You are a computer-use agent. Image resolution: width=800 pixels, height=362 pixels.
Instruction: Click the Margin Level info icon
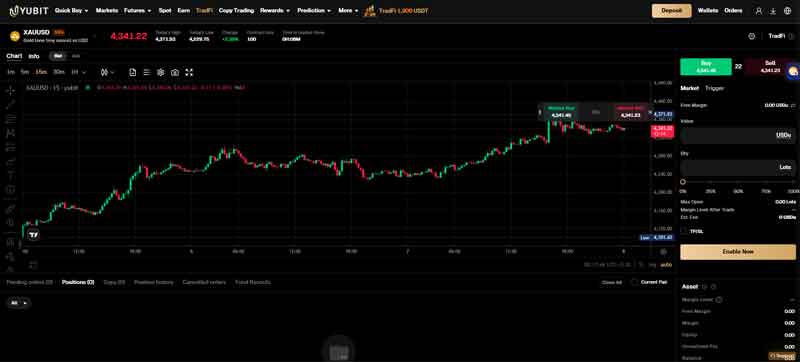pos(719,300)
